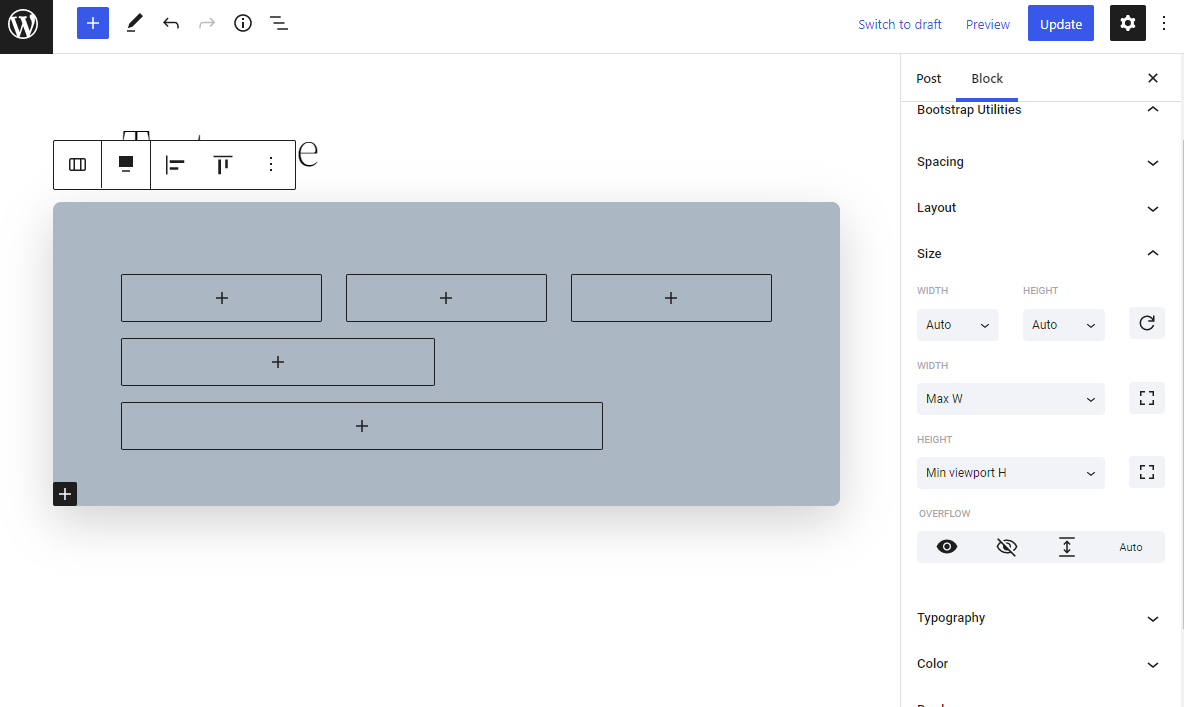The image size is (1184, 707).
Task: Set overflow to Auto
Action: click(1130, 547)
